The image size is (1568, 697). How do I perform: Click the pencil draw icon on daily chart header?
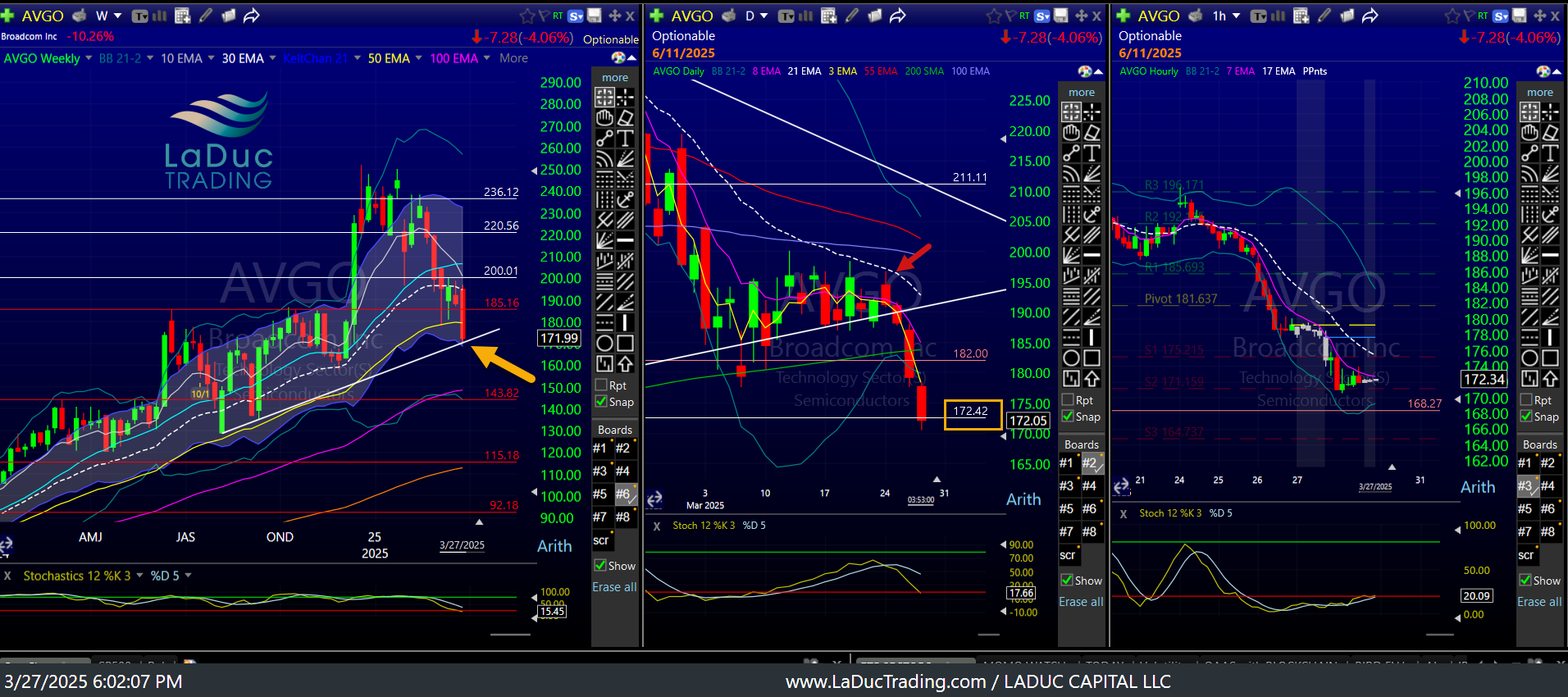(852, 16)
